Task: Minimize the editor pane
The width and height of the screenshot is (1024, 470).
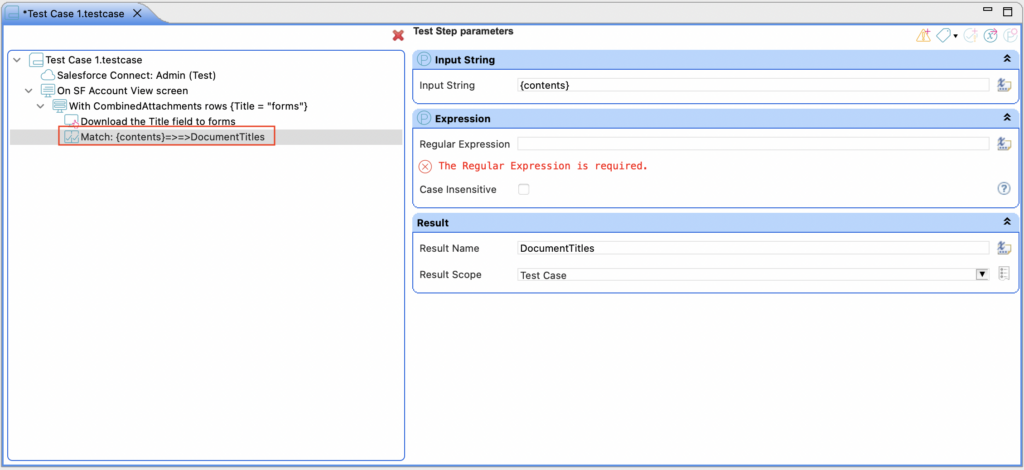Action: pos(988,10)
